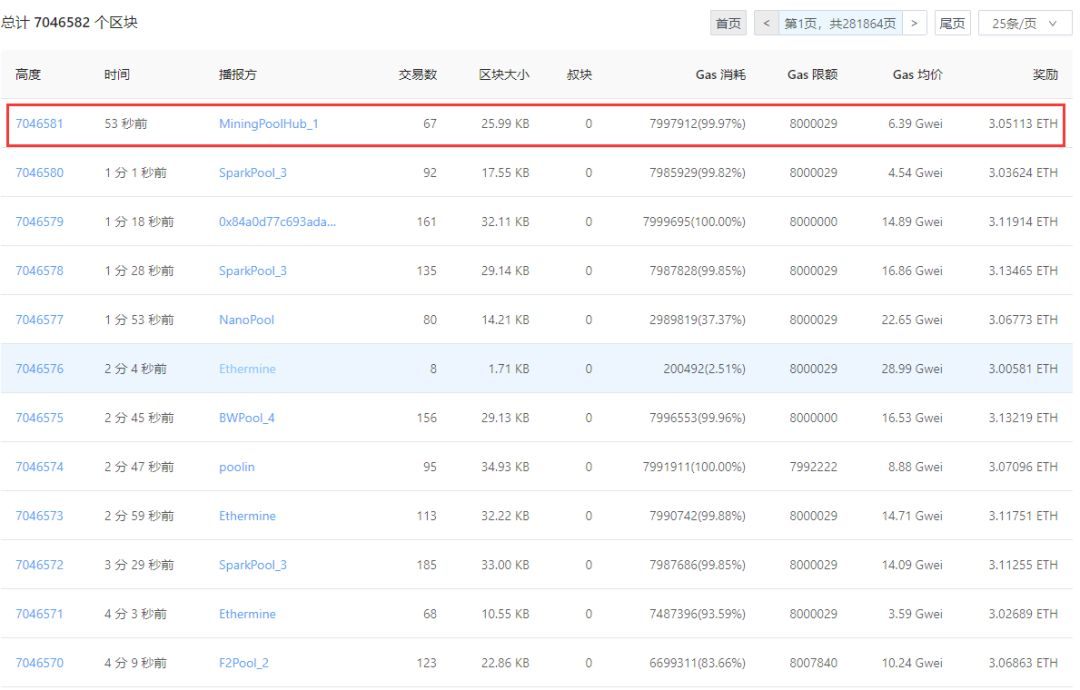Open block 7046578 link
The height and width of the screenshot is (690, 1080).
click(x=39, y=271)
